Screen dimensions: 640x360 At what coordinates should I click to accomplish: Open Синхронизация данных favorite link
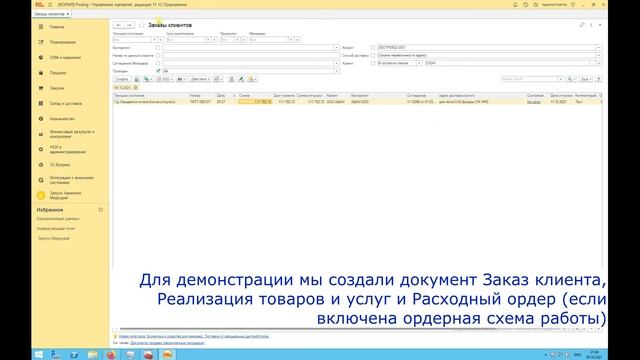58,219
